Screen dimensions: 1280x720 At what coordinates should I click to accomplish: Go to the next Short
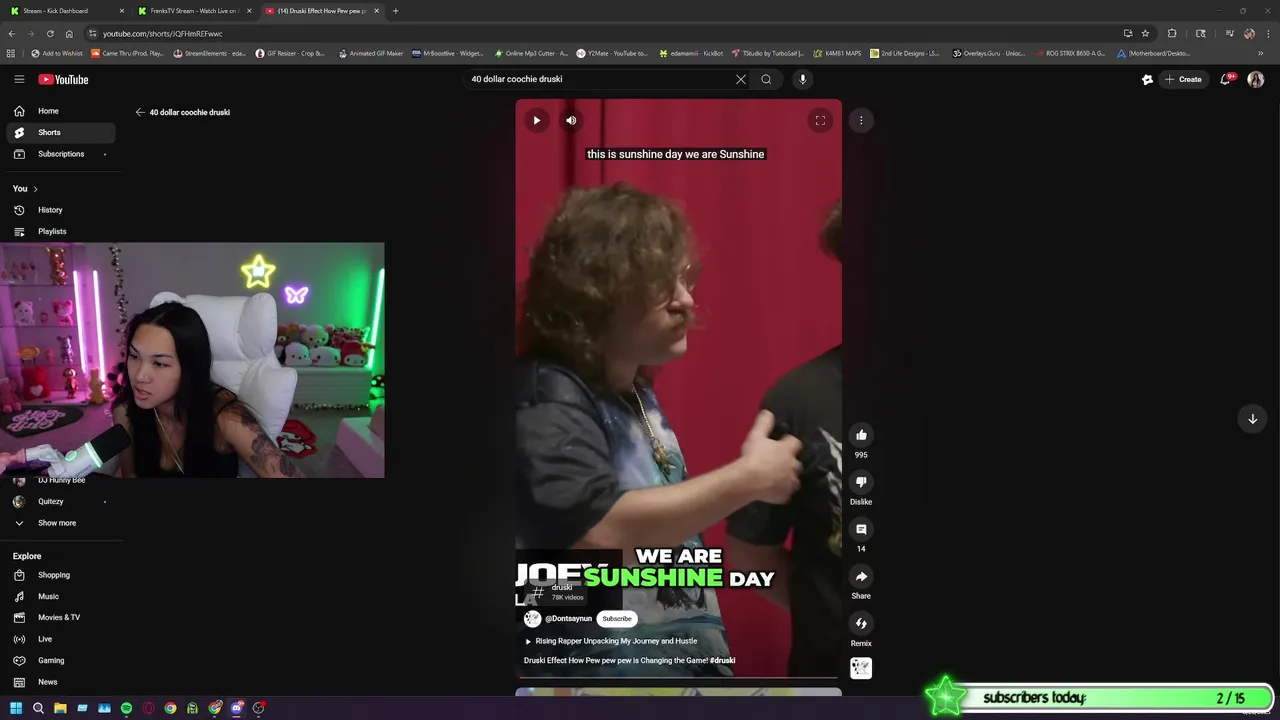(x=1252, y=419)
